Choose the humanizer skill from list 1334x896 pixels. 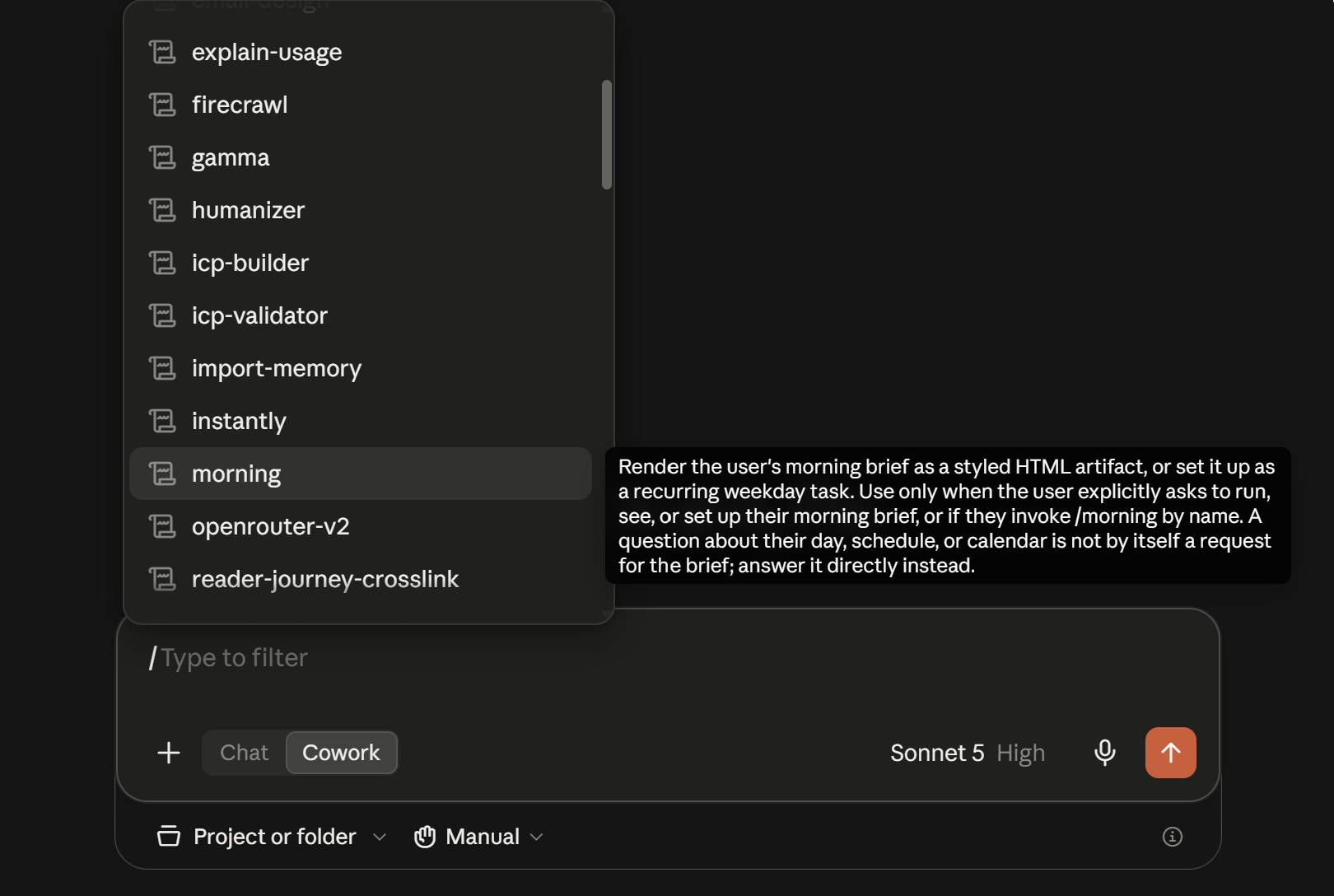(x=361, y=210)
